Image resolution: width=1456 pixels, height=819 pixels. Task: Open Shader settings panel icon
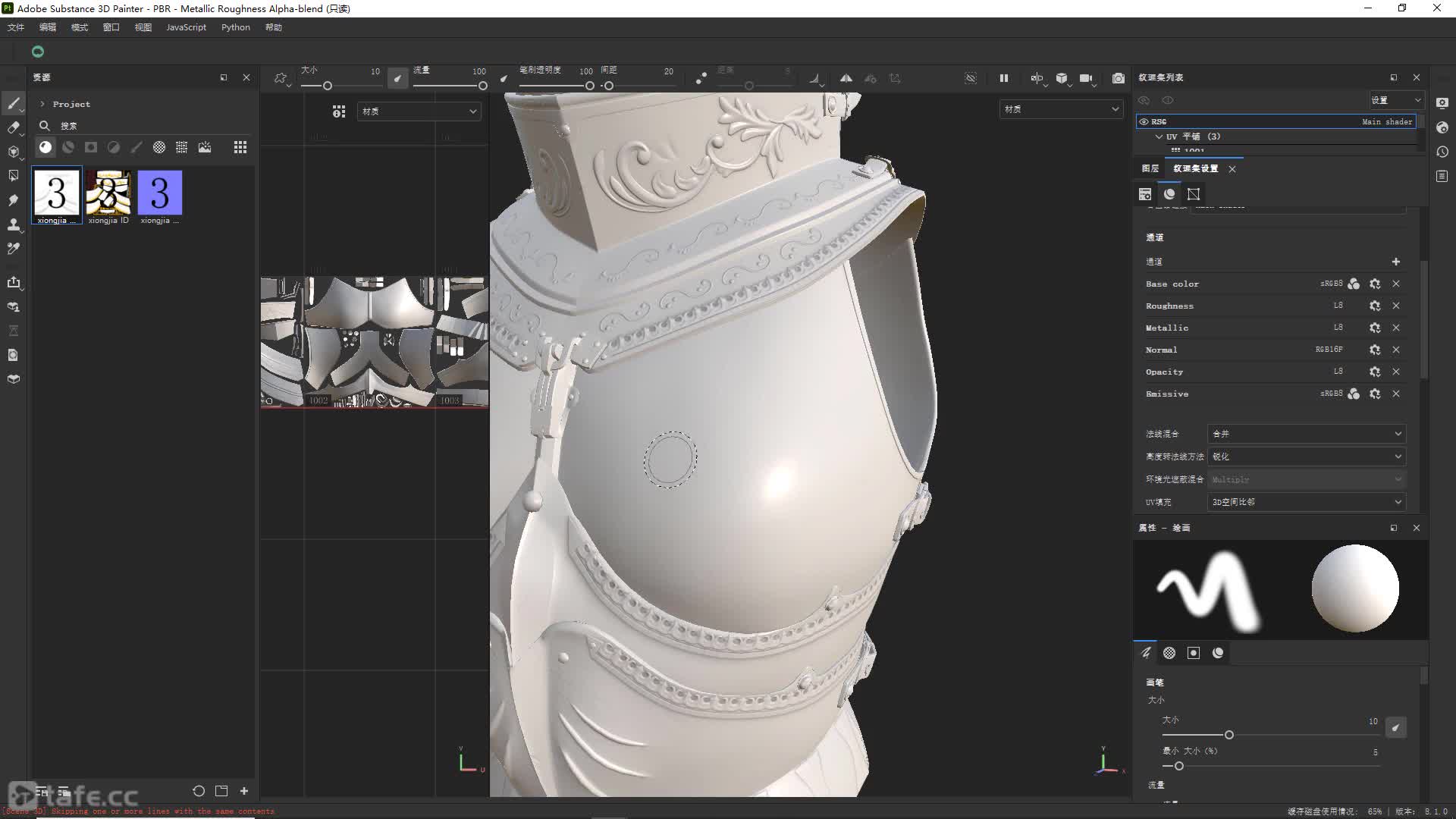pyautogui.click(x=1442, y=127)
